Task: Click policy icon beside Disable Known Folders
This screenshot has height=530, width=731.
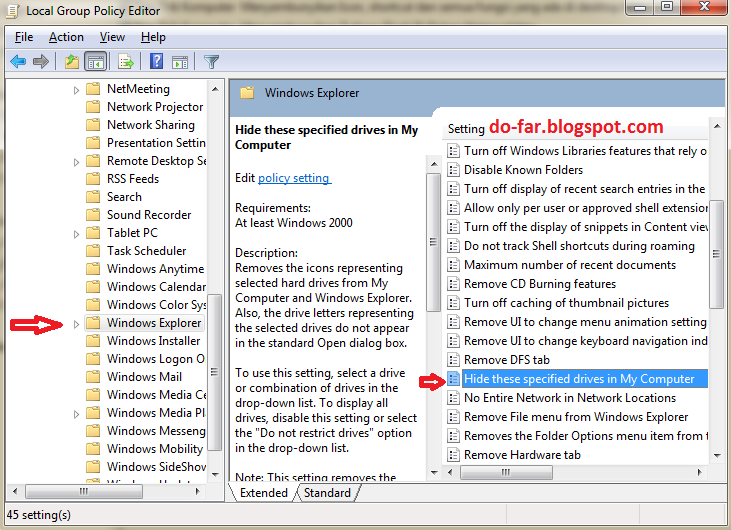Action: click(x=453, y=170)
